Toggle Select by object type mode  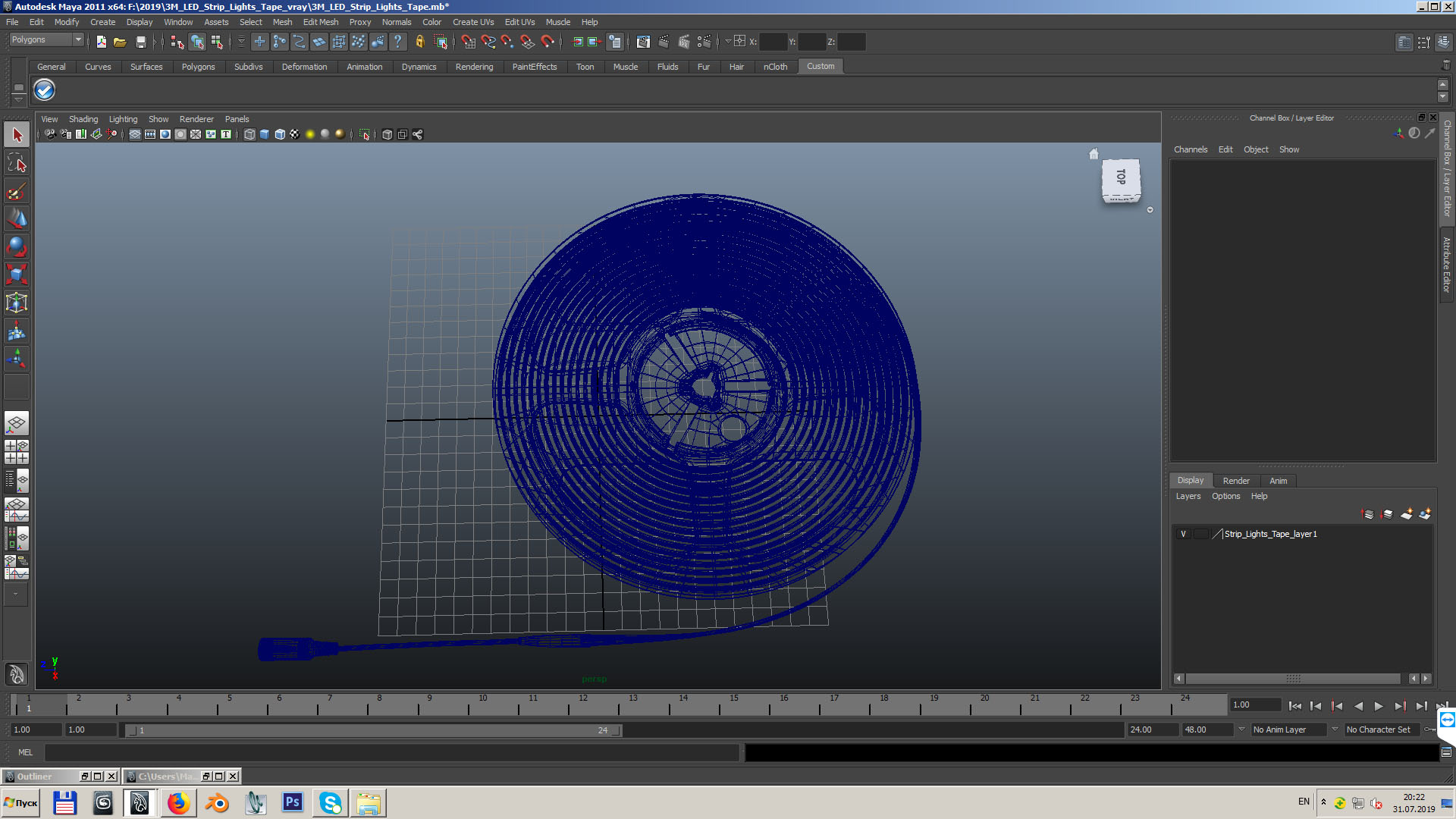point(197,42)
